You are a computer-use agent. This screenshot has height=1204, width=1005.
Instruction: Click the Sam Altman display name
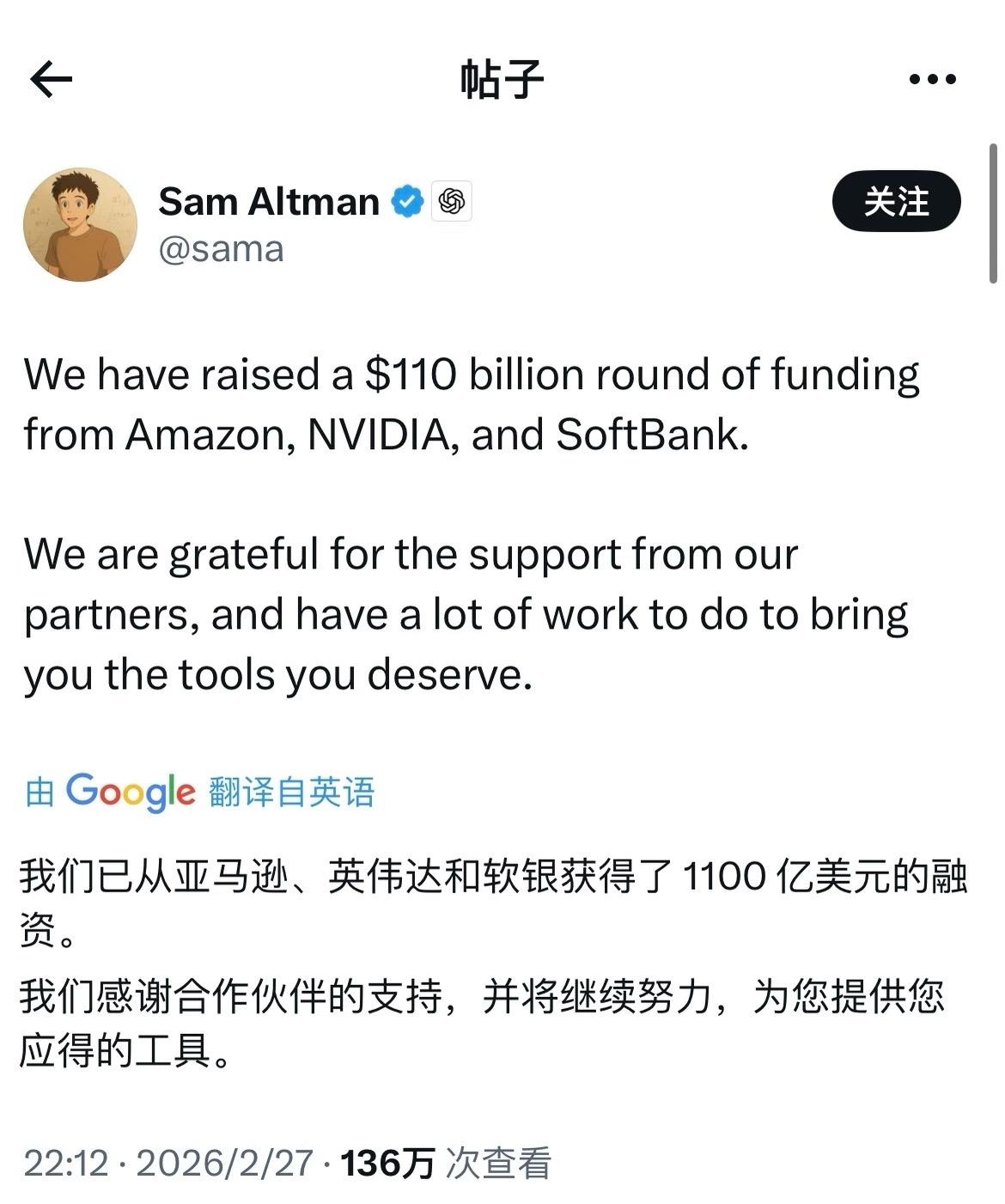pos(266,201)
